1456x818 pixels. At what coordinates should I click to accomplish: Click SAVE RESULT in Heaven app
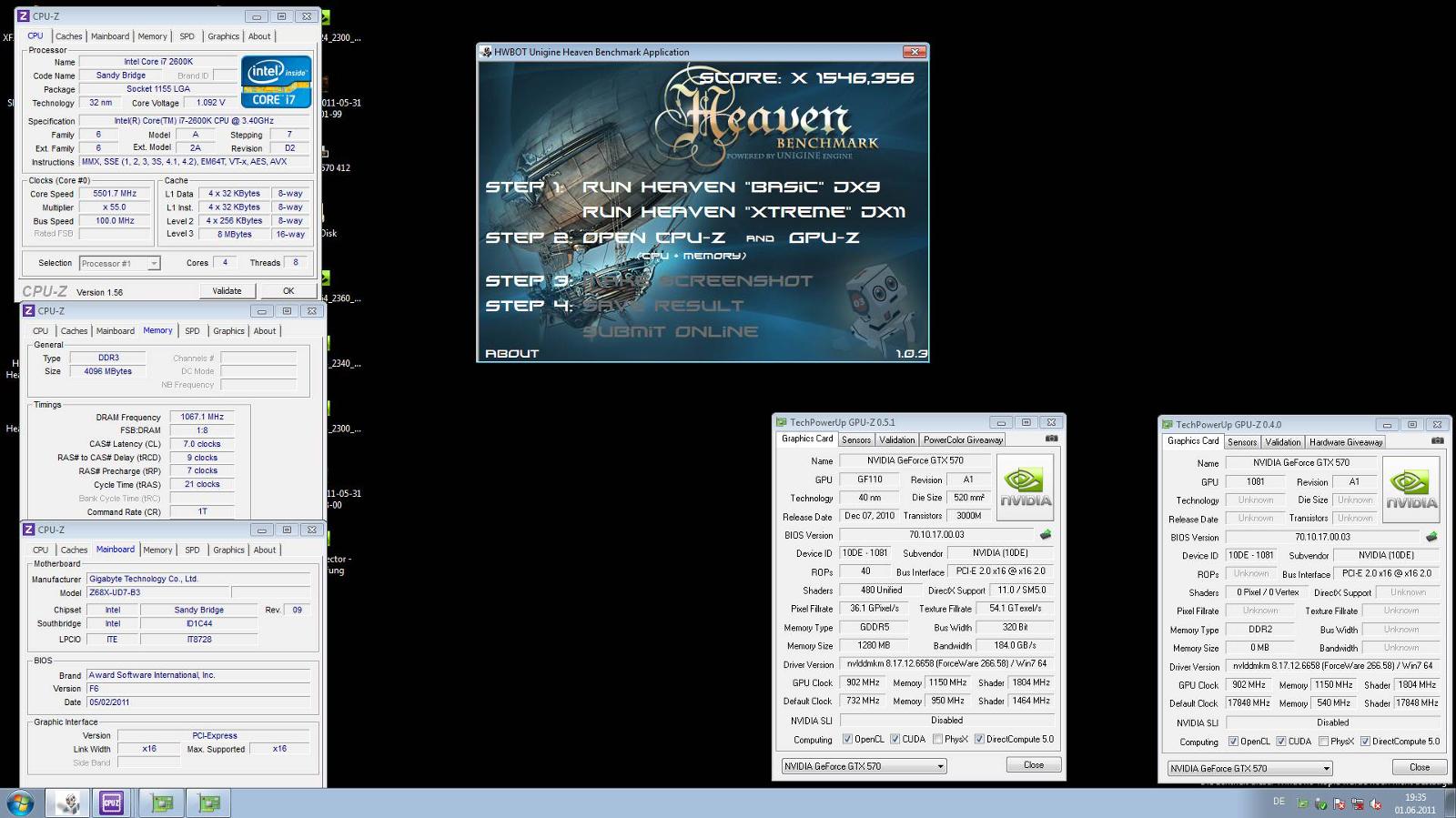[663, 306]
